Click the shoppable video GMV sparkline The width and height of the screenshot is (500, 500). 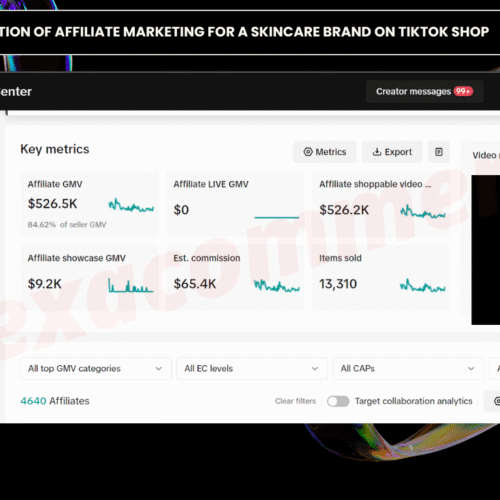pos(423,211)
